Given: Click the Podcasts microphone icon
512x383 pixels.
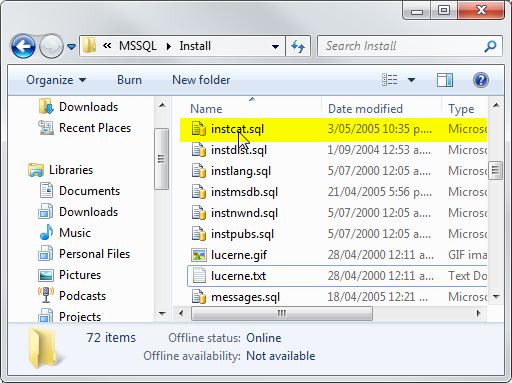Looking at the screenshot, I should point(46,295).
